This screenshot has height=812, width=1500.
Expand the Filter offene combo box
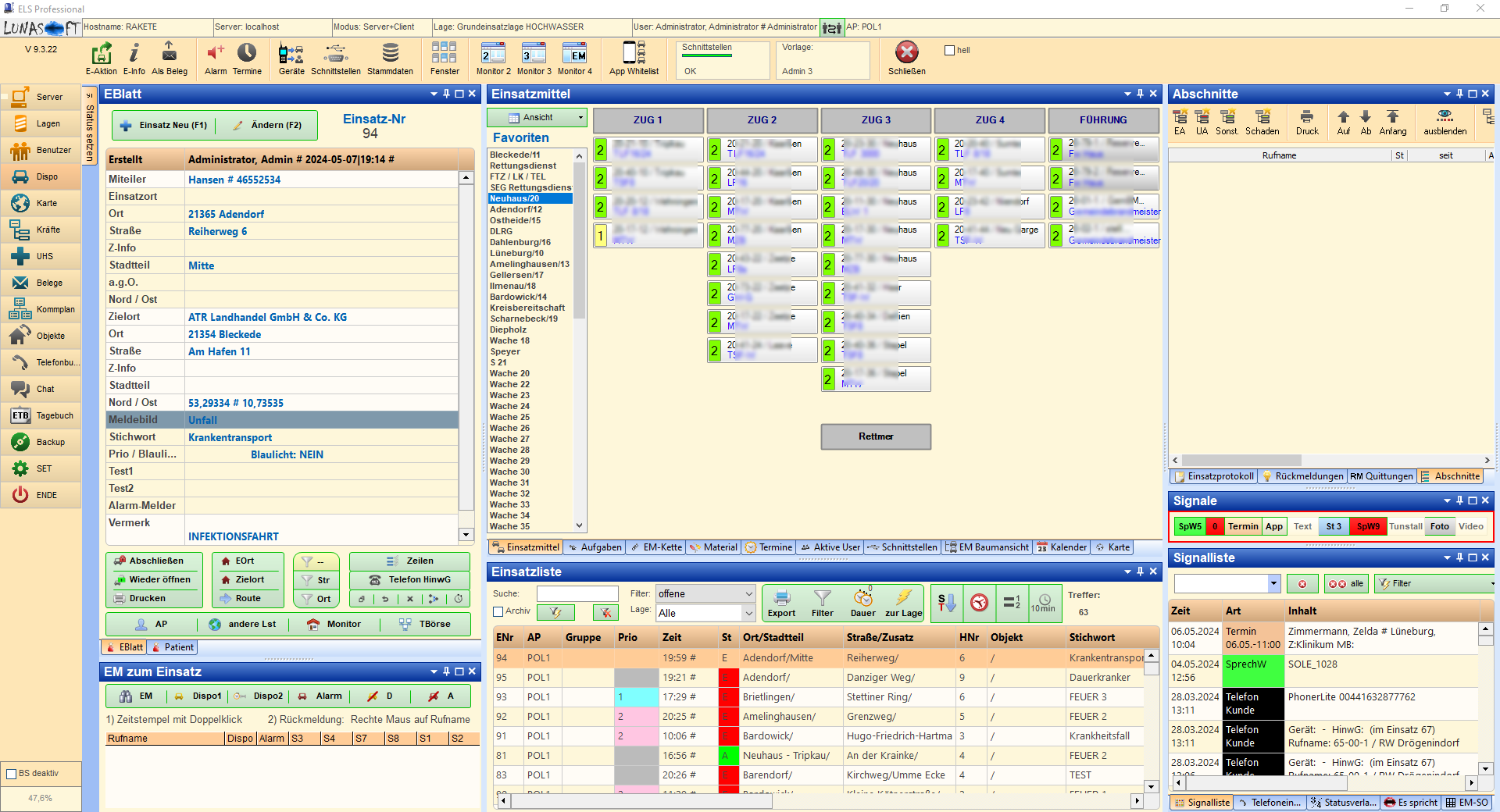coord(748,594)
